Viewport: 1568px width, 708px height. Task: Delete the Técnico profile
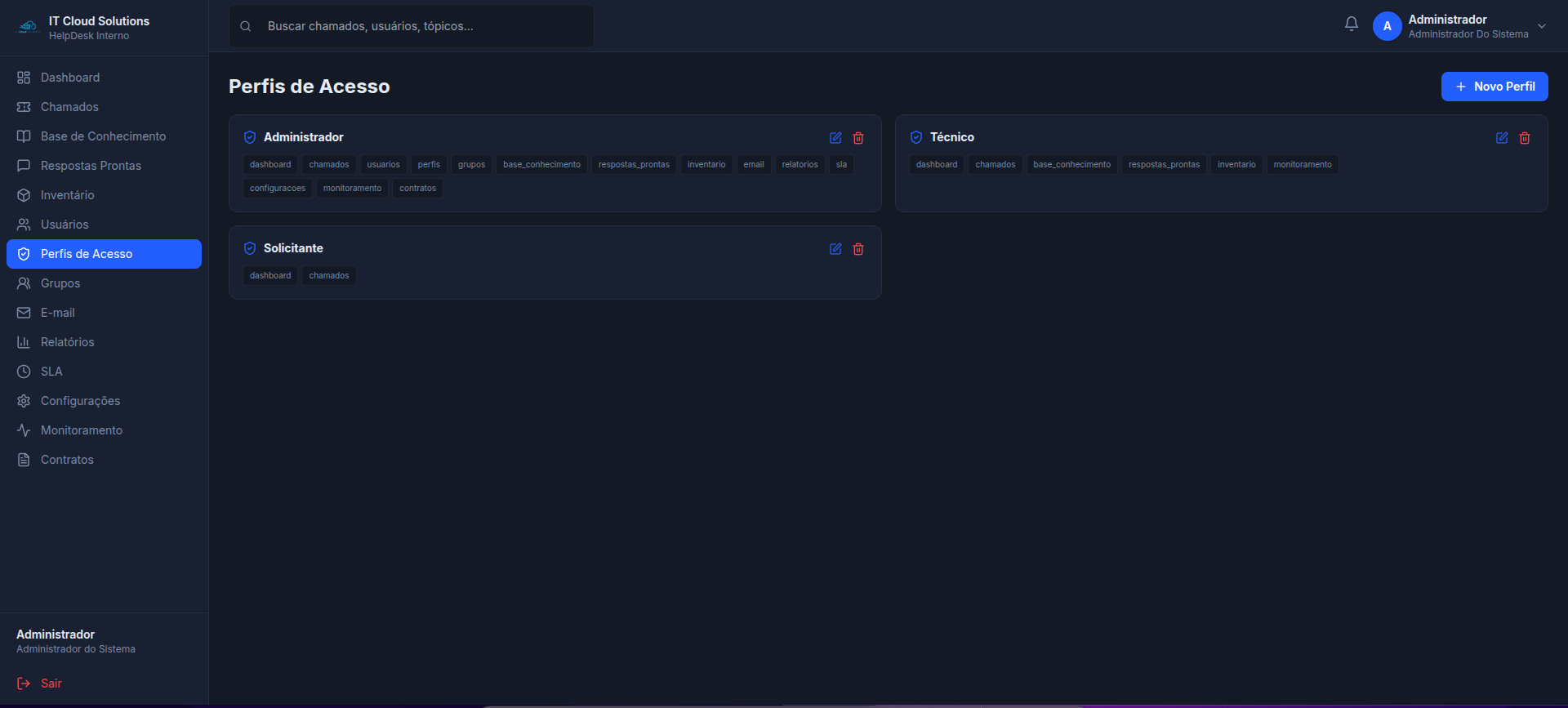pyautogui.click(x=1525, y=138)
